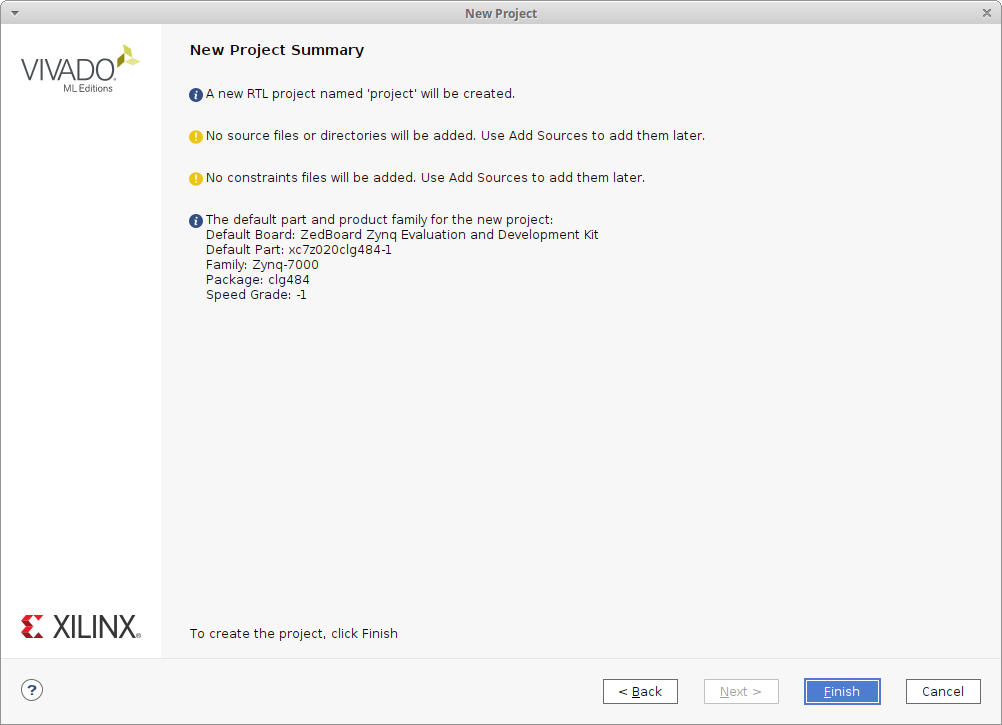Click the New Project title bar text
Viewport: 1002px width, 725px height.
(501, 13)
